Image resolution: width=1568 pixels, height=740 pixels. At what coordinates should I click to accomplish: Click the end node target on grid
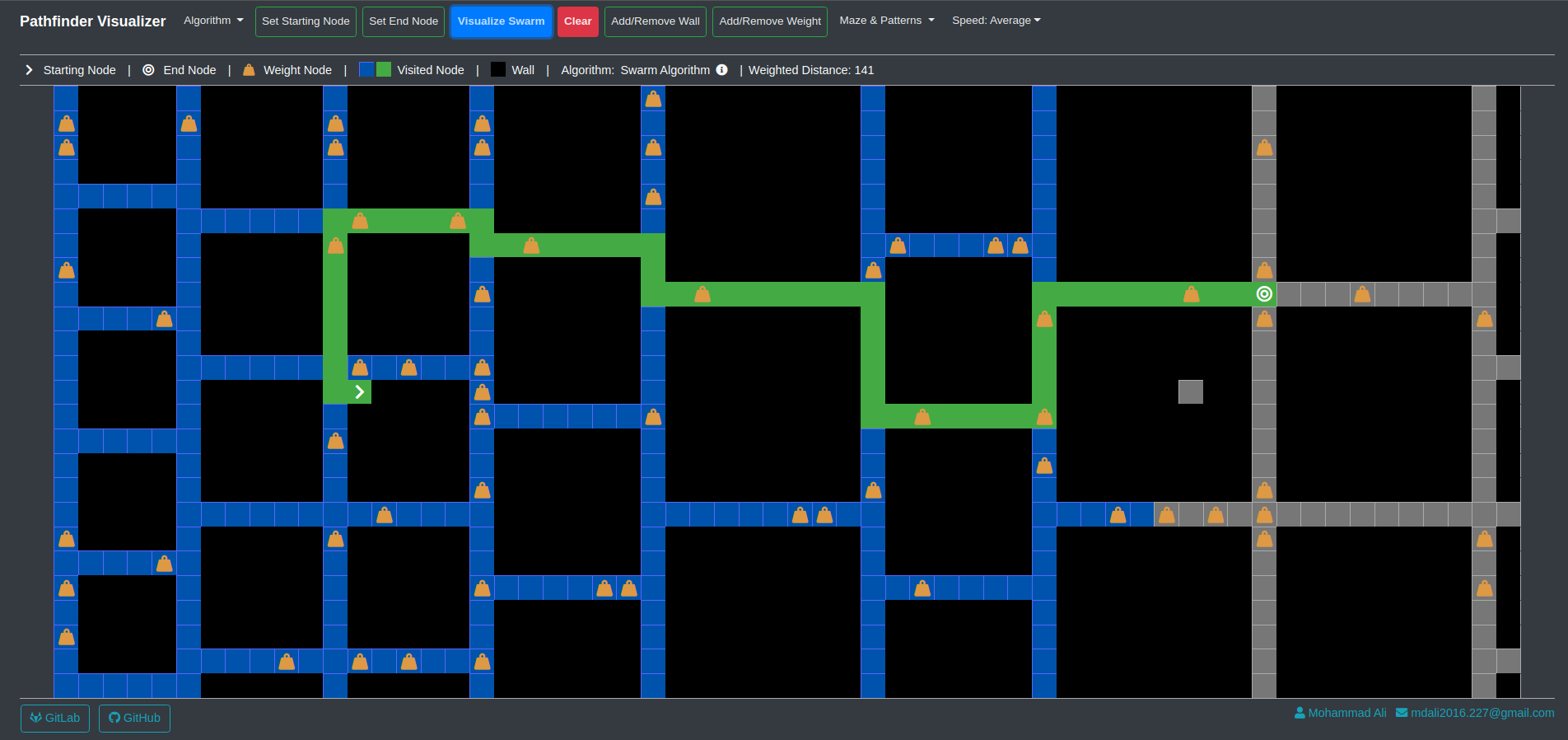1264,294
